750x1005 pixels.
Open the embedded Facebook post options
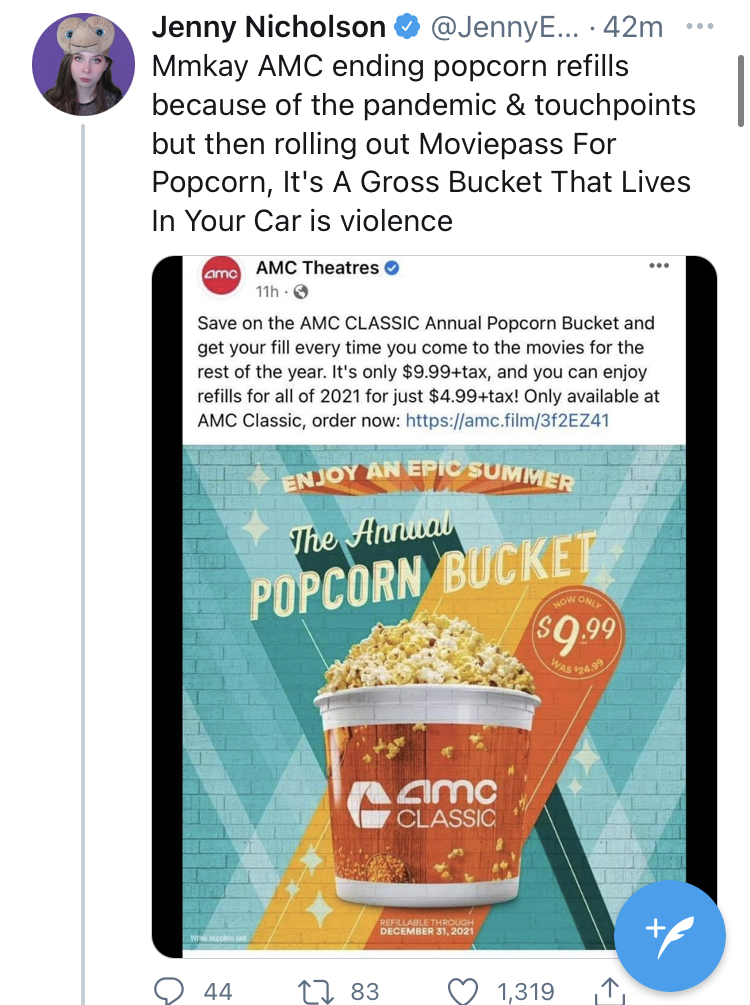click(658, 266)
